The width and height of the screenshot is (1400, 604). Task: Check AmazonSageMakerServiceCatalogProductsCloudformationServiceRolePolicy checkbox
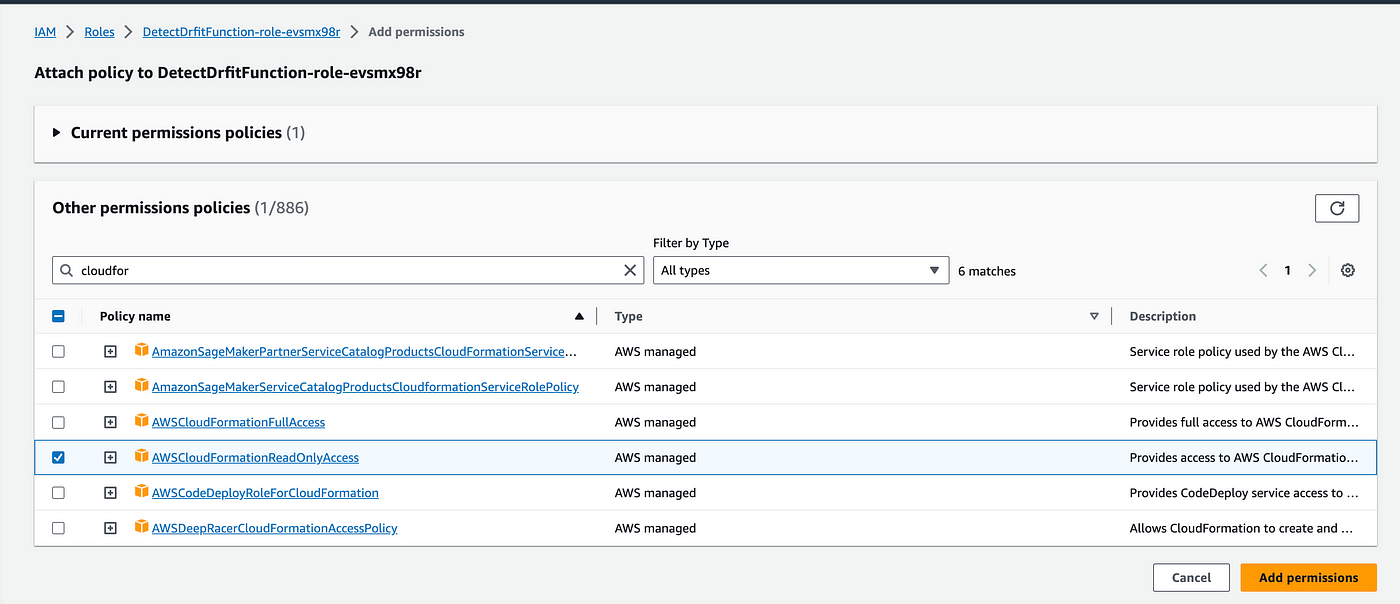coord(58,387)
